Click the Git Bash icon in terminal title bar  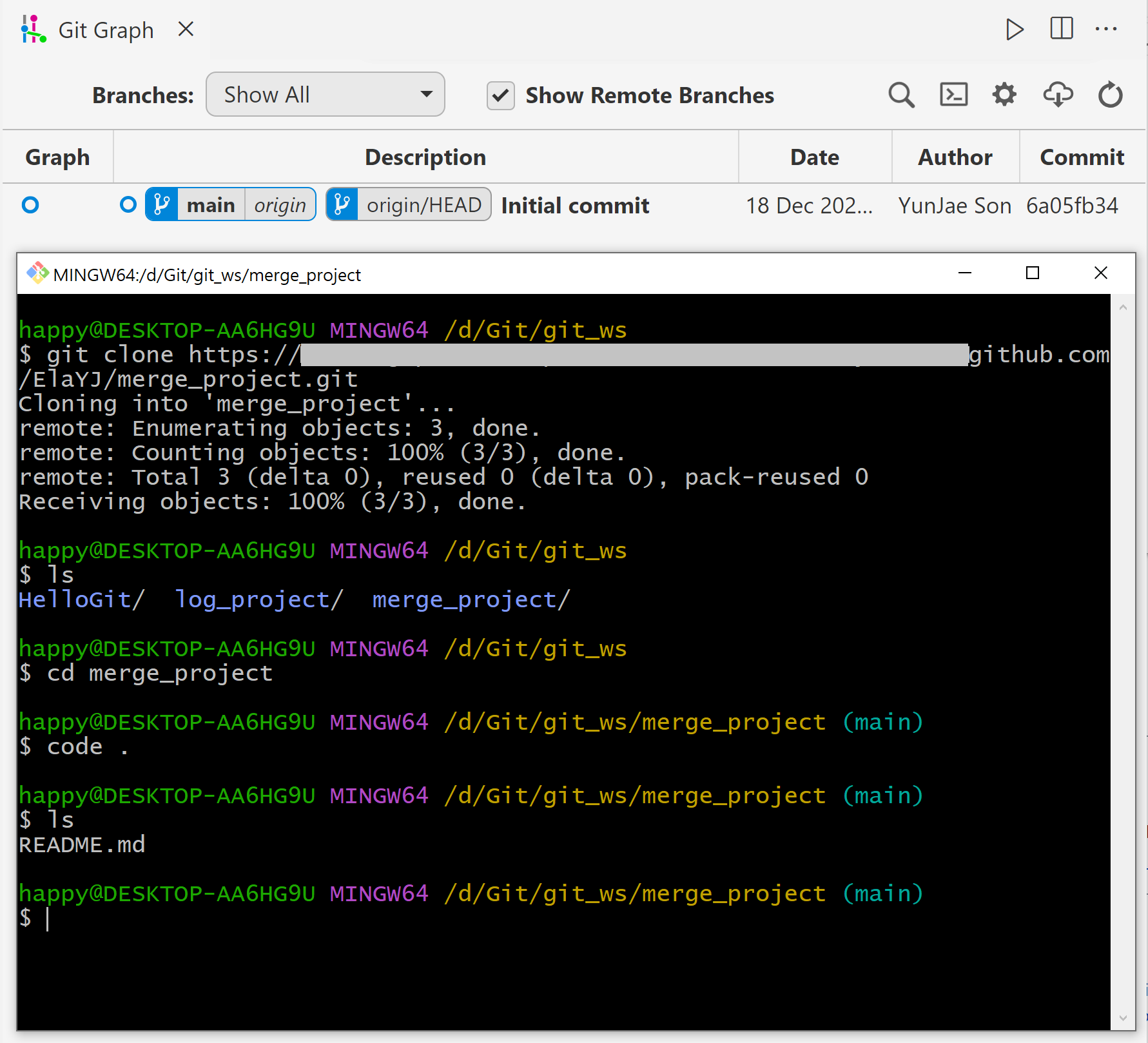pyautogui.click(x=37, y=273)
